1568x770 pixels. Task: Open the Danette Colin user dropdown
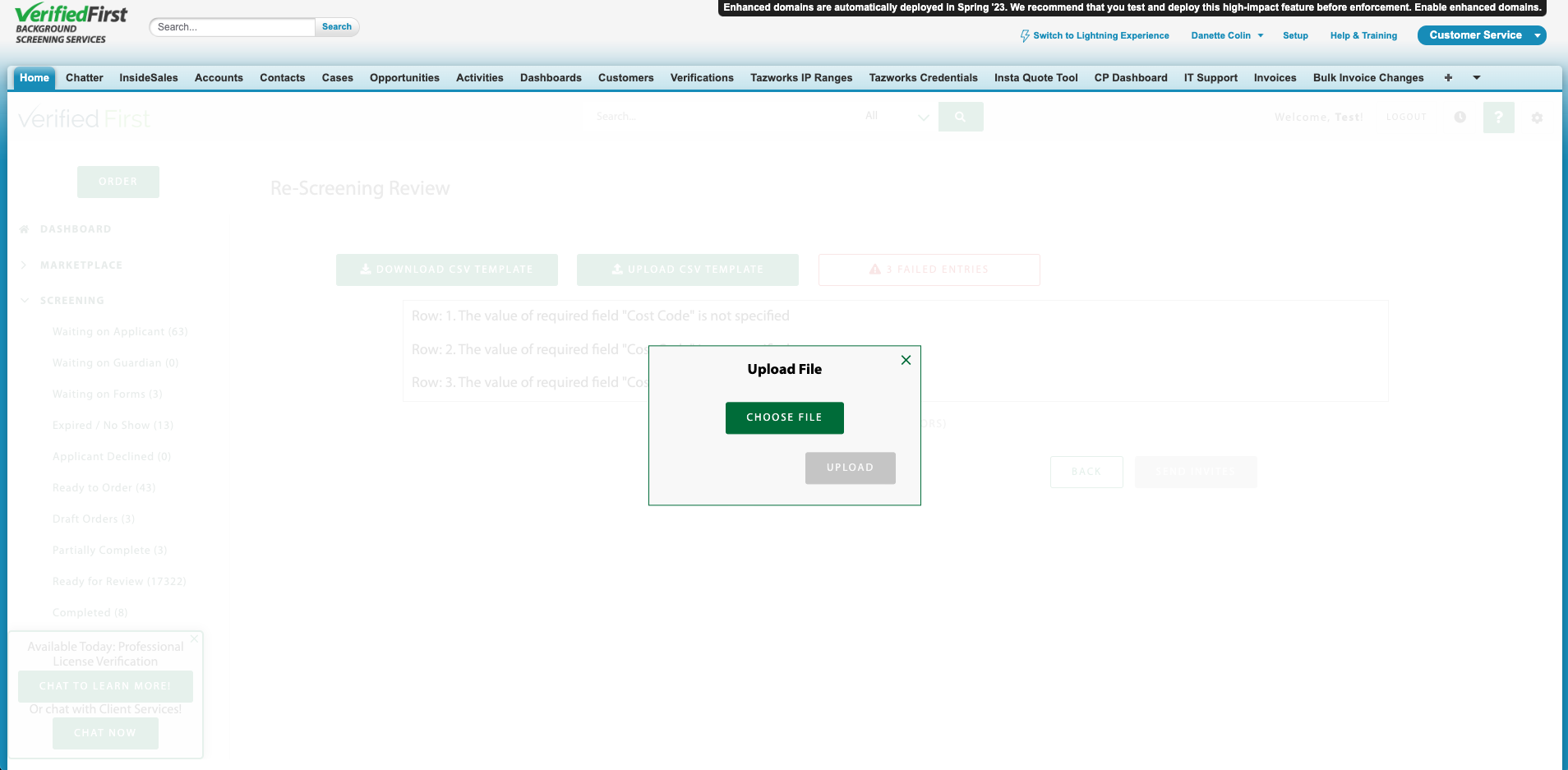pos(1227,35)
